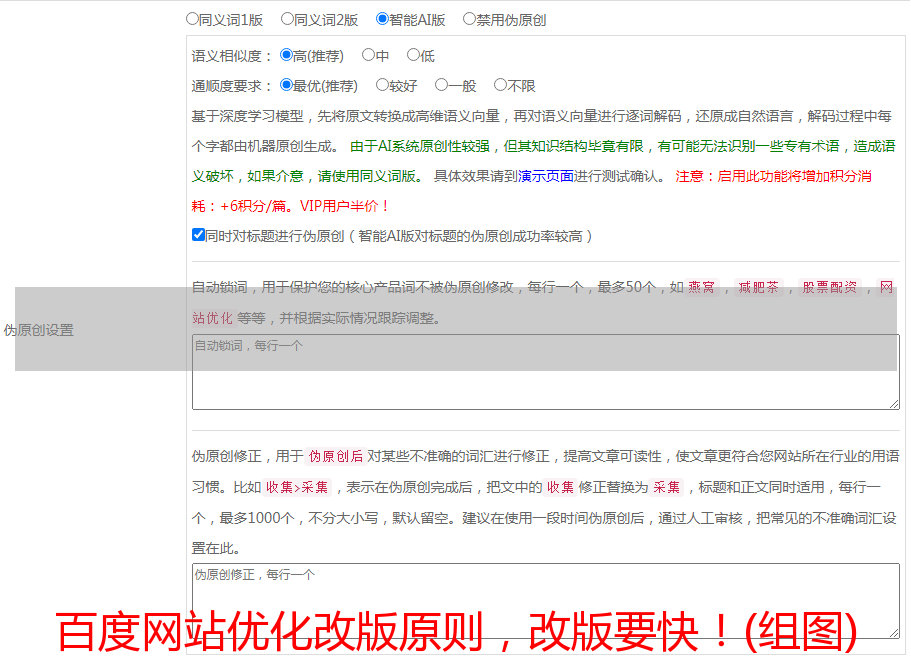
Task: Click into the 自动锁词 textarea
Action: (546, 372)
